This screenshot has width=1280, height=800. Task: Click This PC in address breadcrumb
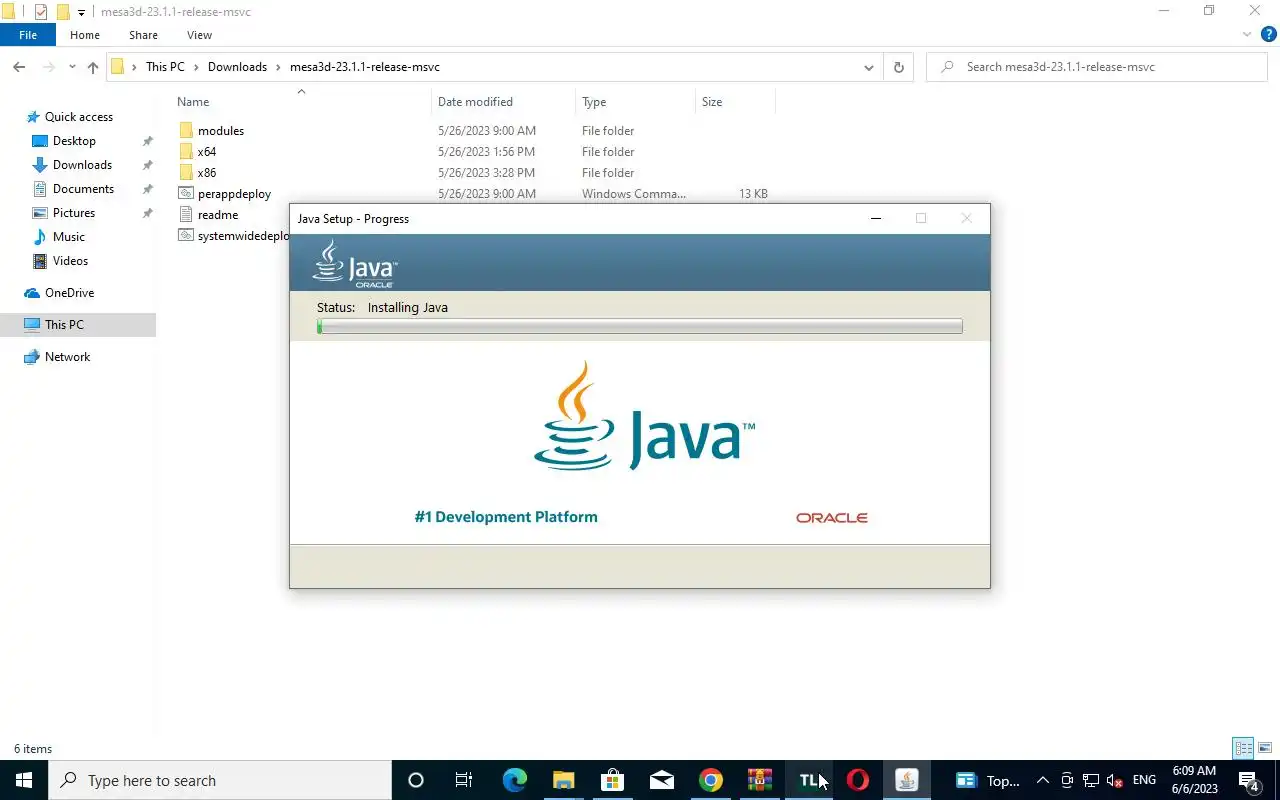click(x=165, y=67)
